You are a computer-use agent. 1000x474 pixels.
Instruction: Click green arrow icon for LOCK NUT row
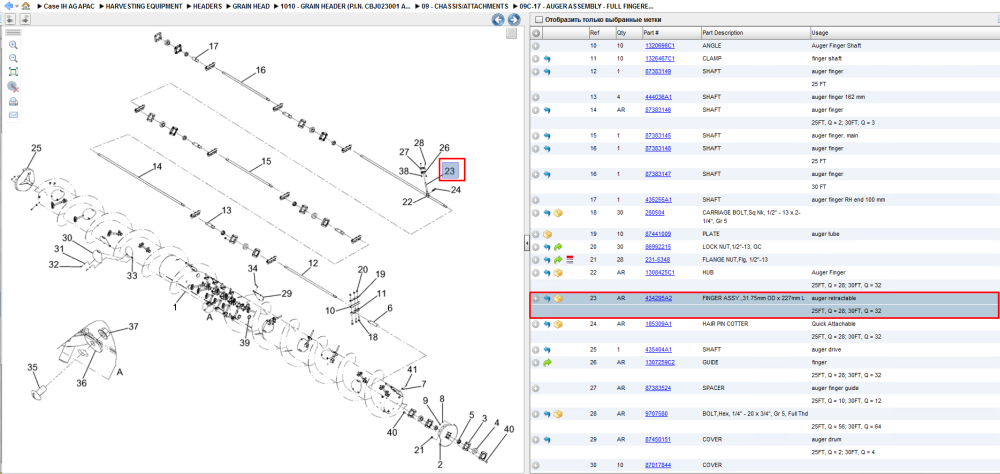tap(558, 247)
